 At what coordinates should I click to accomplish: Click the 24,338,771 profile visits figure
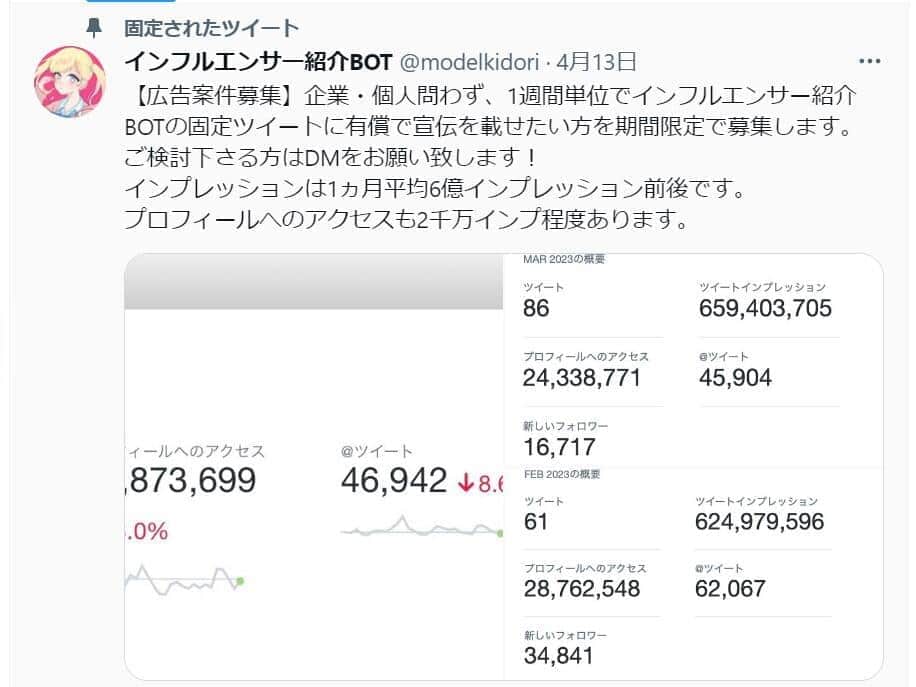[x=582, y=378]
